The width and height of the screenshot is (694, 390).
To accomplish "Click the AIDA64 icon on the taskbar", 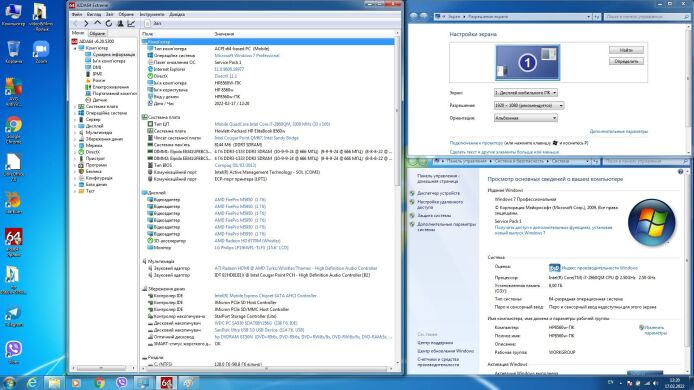I will [166, 382].
